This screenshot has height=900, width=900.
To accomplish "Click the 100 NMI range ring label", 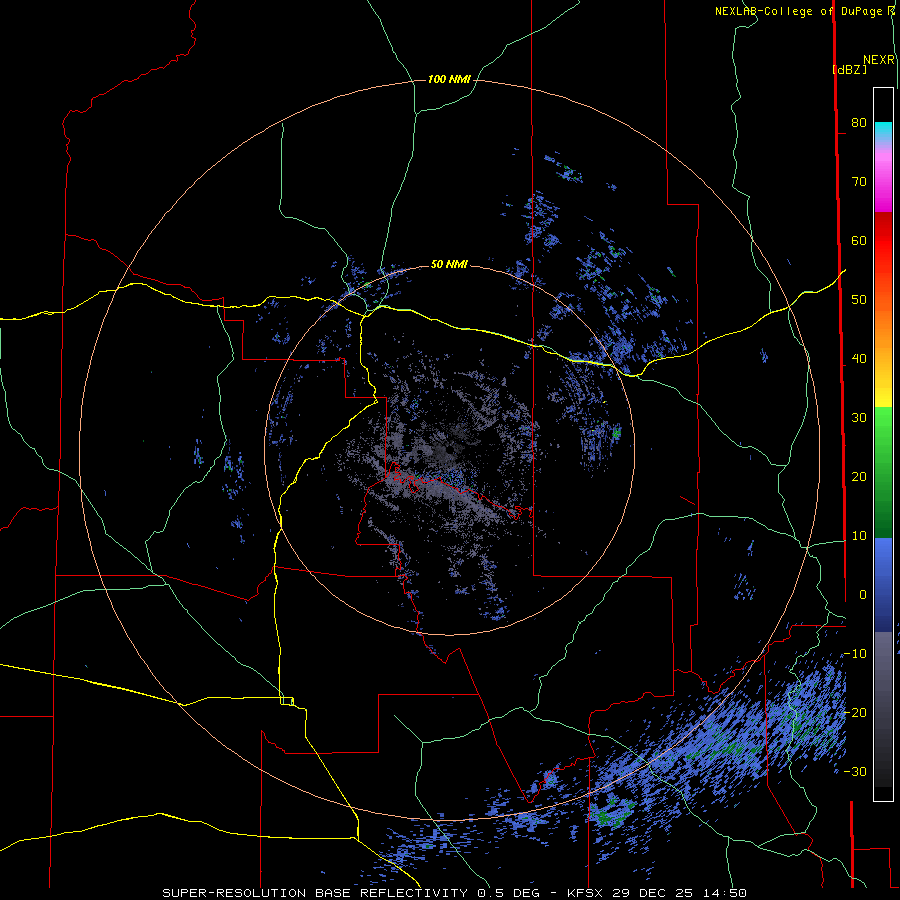I will [x=449, y=79].
